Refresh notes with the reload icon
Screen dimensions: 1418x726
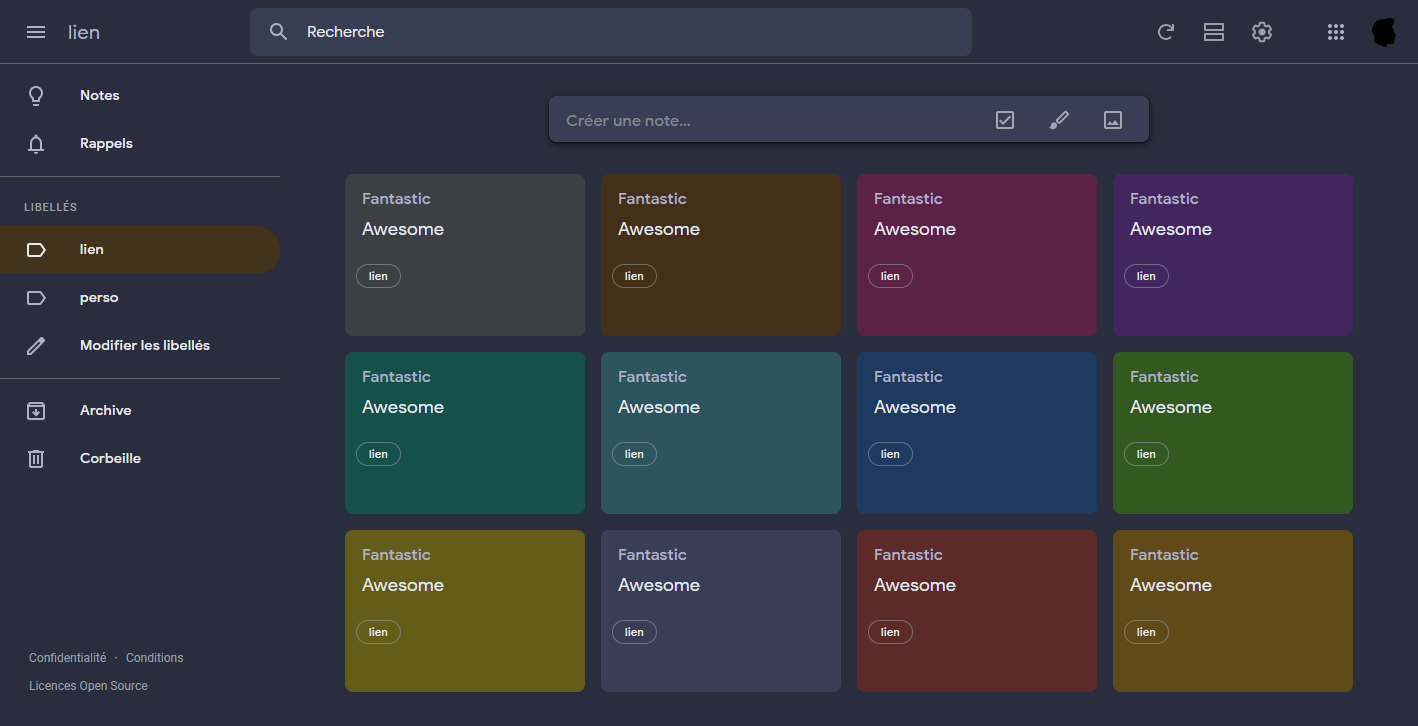(x=1165, y=31)
